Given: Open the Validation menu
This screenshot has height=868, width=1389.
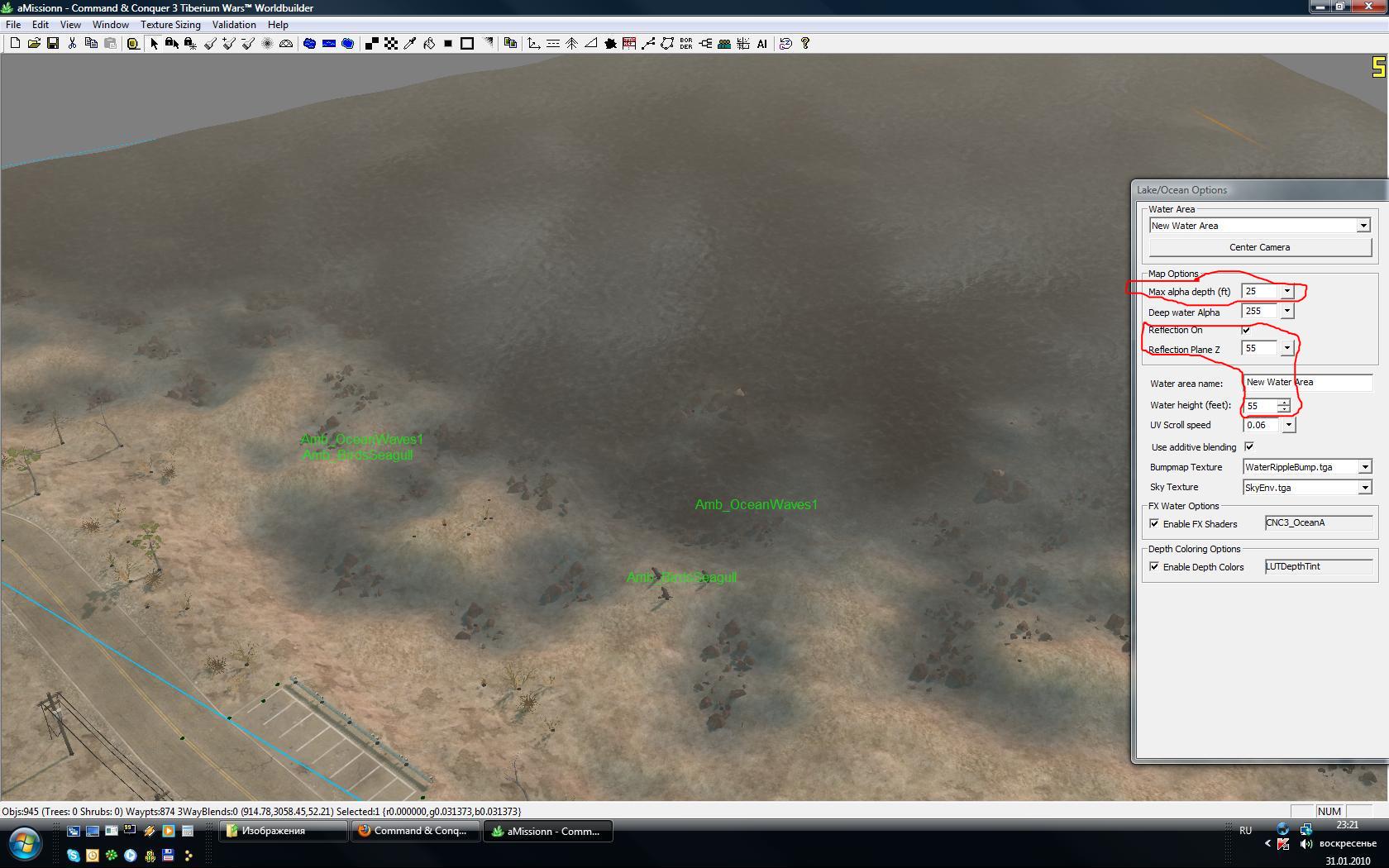Looking at the screenshot, I should 234,25.
